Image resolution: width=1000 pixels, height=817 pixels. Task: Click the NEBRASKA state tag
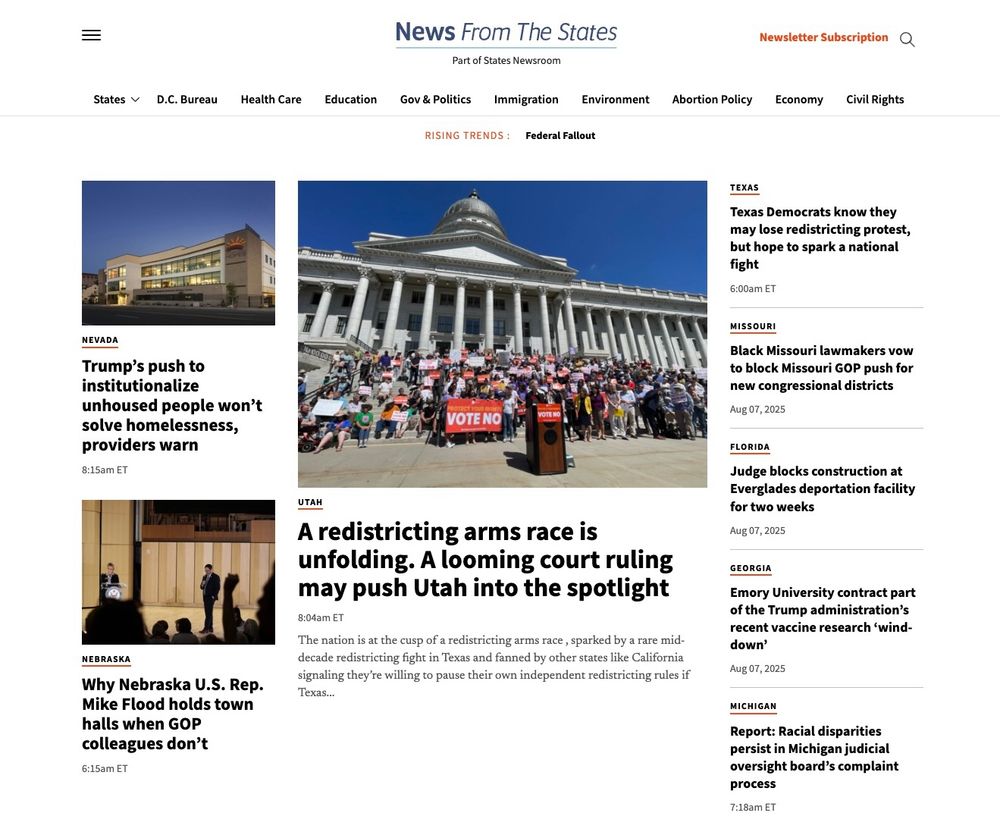click(106, 659)
